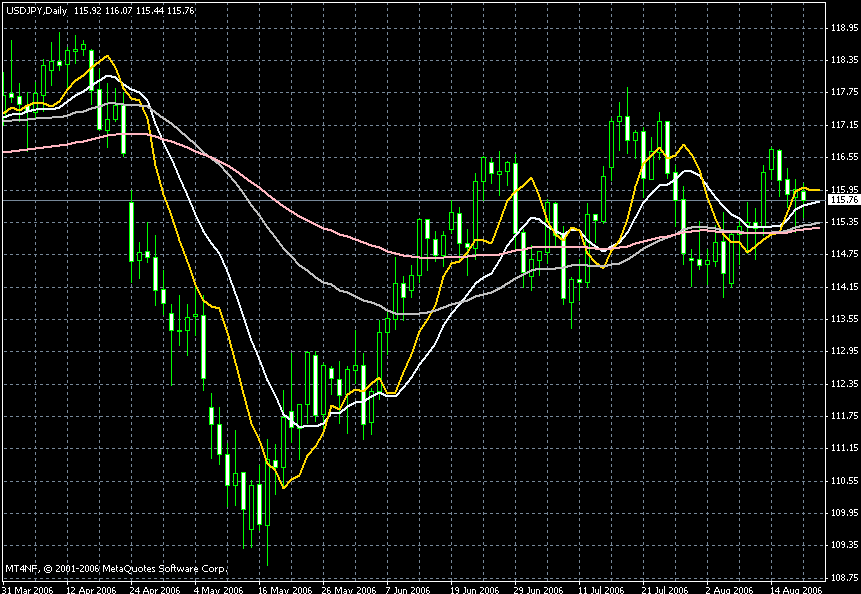Select the 24 Apr 2006 time axis label
The width and height of the screenshot is (861, 594).
[x=155, y=590]
